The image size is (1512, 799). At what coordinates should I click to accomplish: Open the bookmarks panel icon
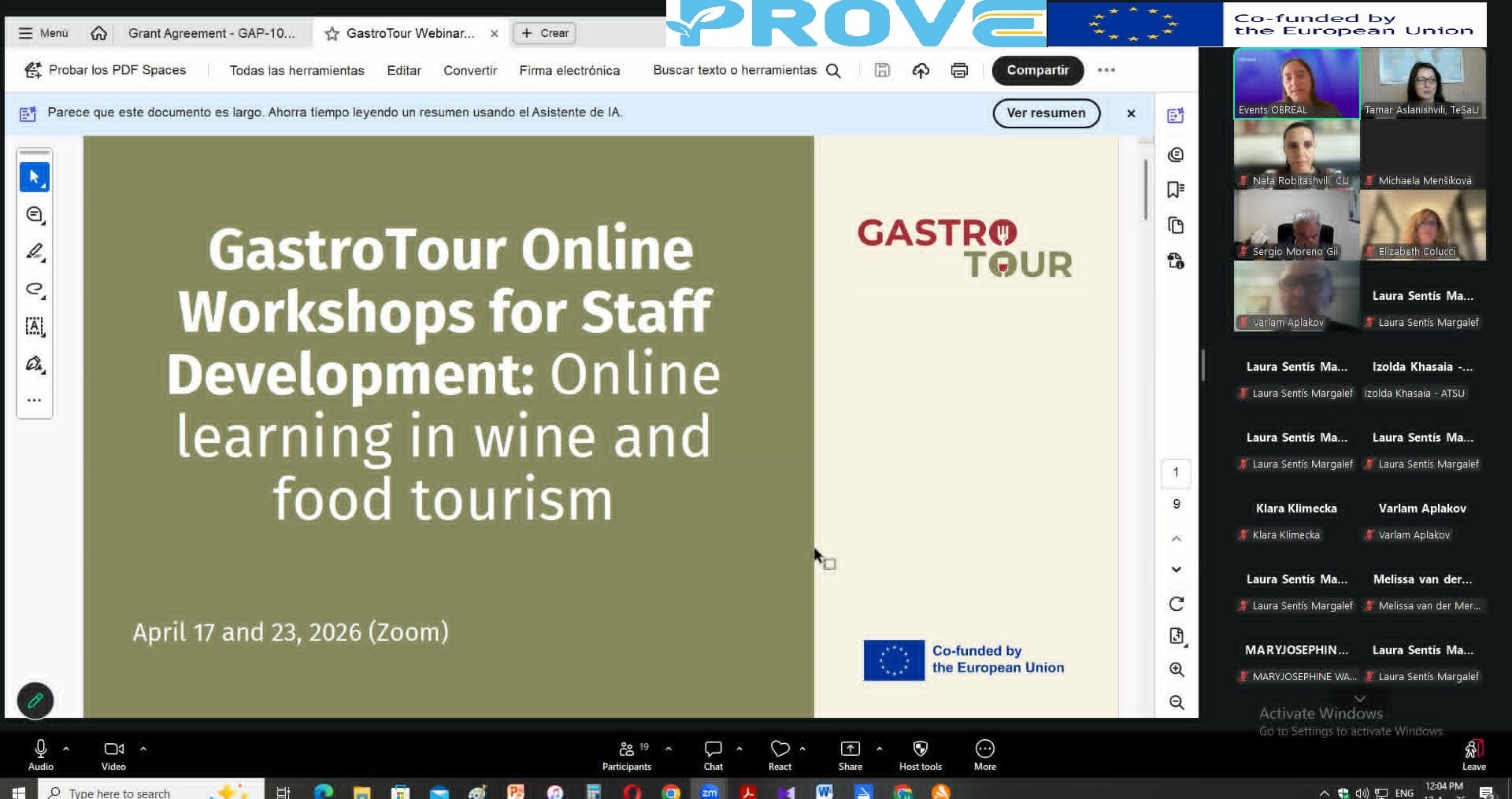1176,190
